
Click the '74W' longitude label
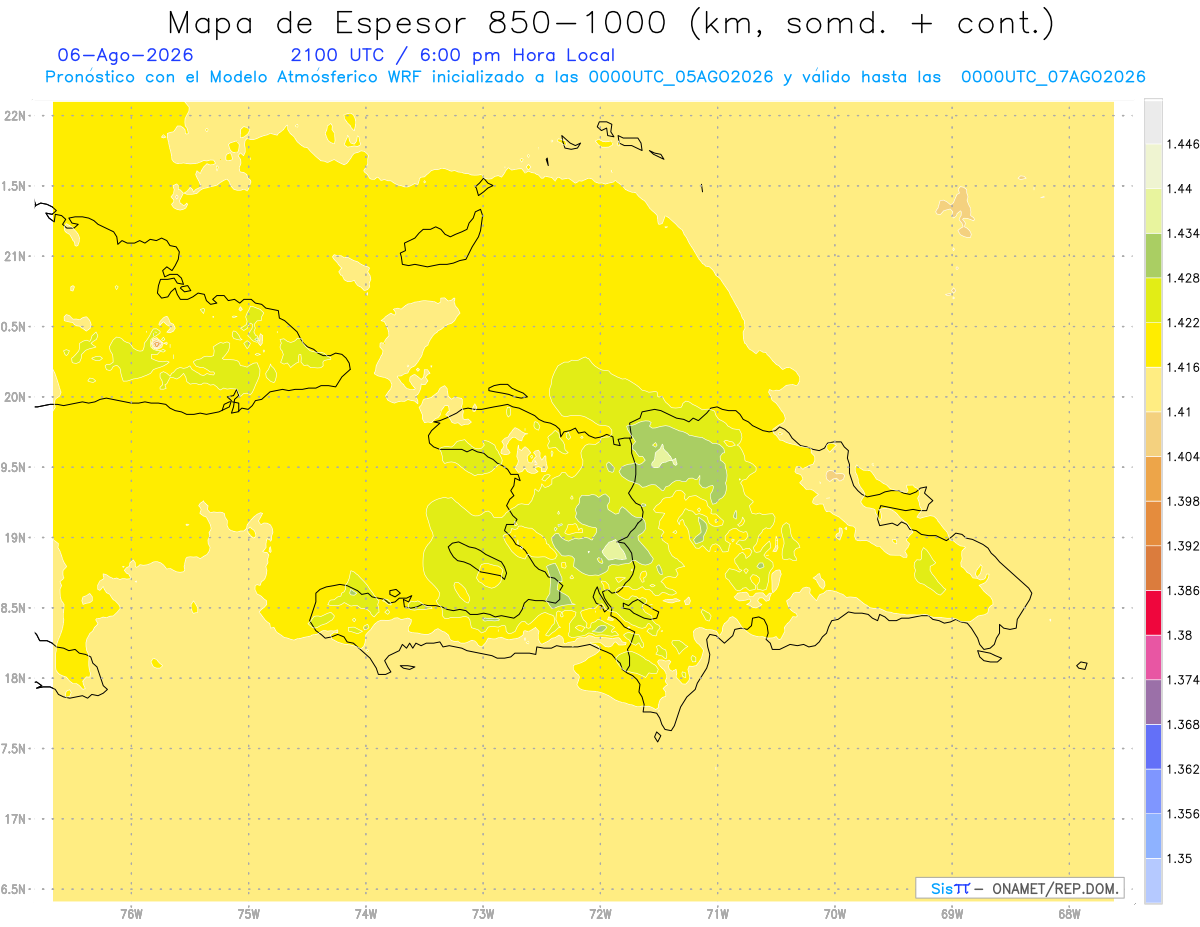tap(366, 913)
